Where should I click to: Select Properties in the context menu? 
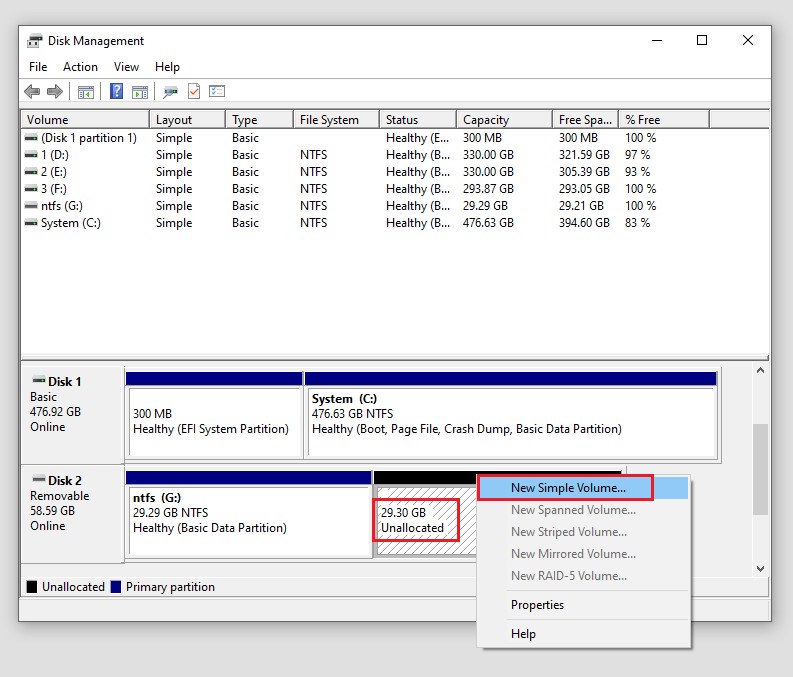point(537,605)
